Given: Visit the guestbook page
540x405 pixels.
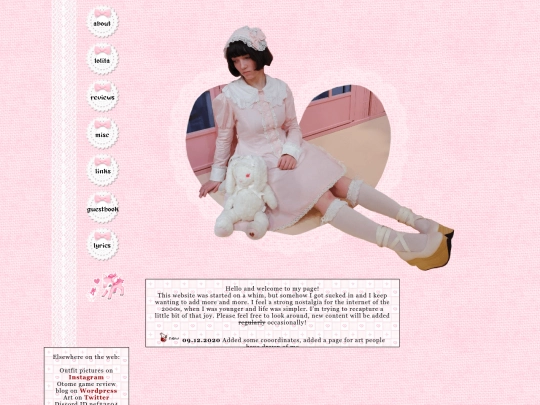Looking at the screenshot, I should [102, 208].
